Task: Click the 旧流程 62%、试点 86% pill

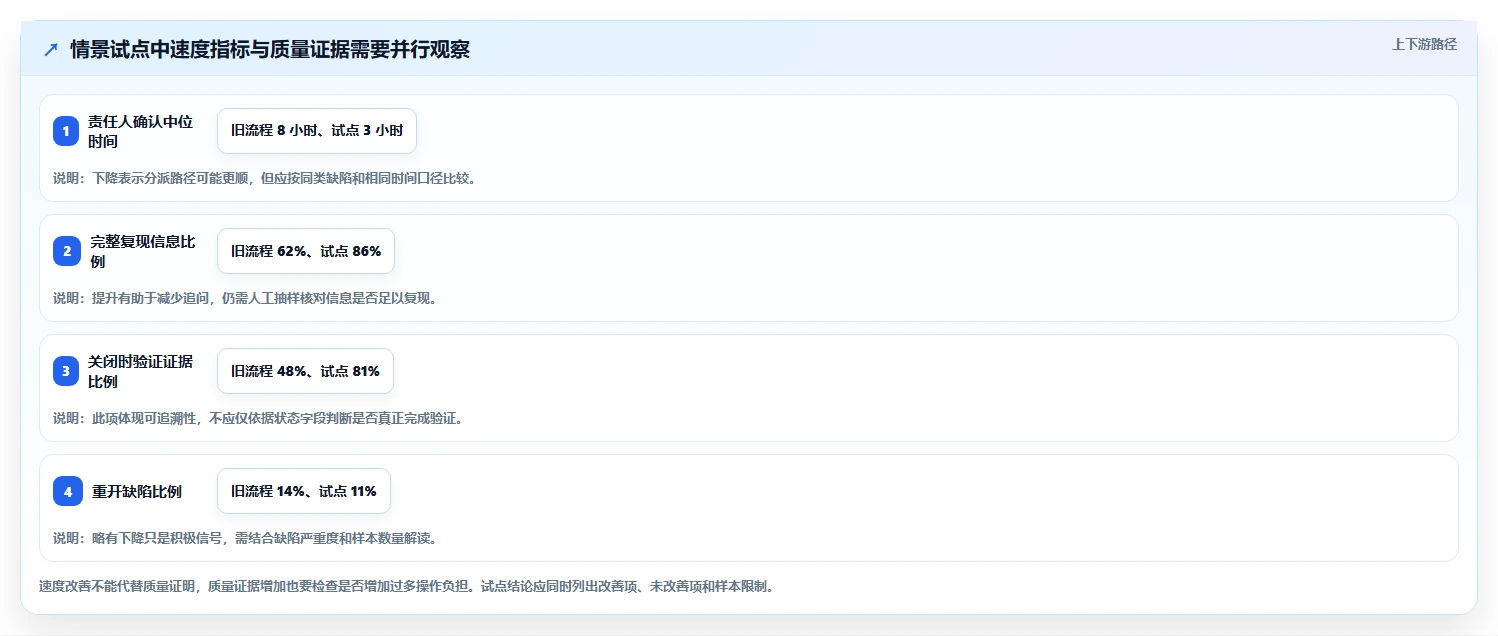Action: pos(306,251)
